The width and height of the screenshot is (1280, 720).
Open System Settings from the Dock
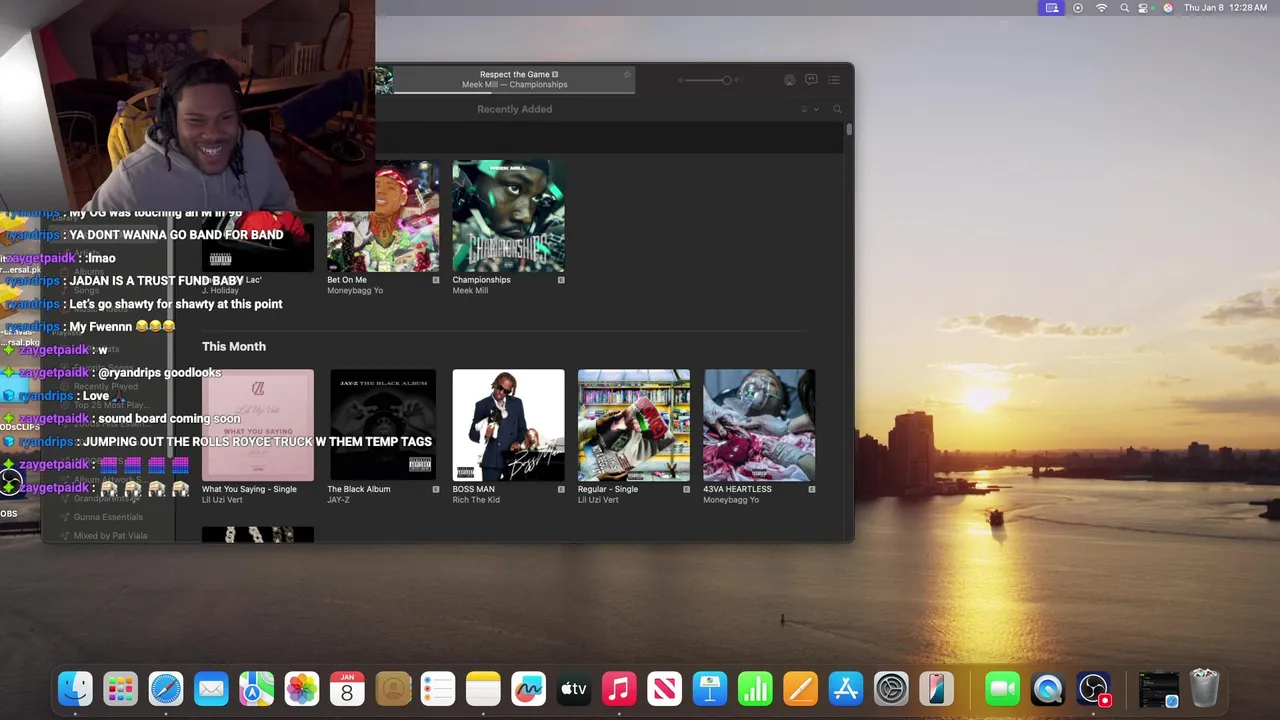tap(891, 688)
